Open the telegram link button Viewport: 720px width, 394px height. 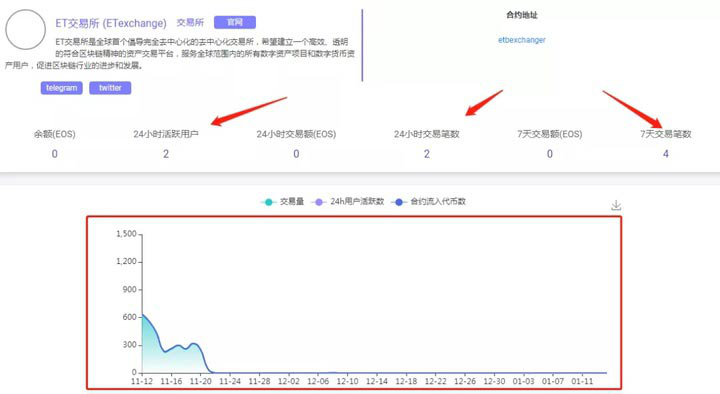(x=62, y=88)
